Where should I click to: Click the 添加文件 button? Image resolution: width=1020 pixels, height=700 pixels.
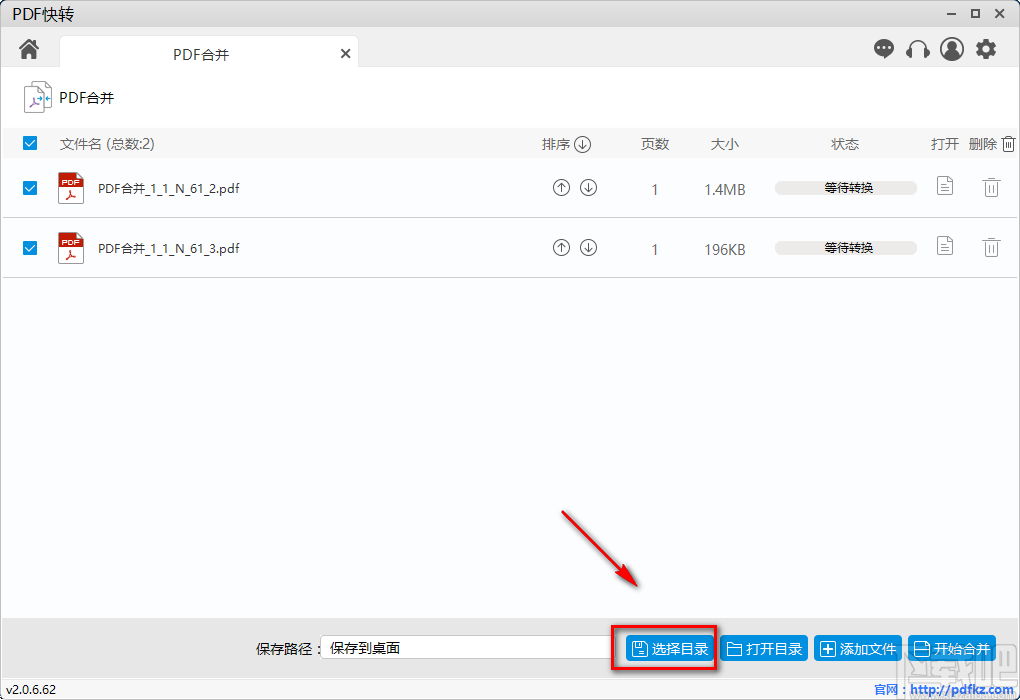858,649
